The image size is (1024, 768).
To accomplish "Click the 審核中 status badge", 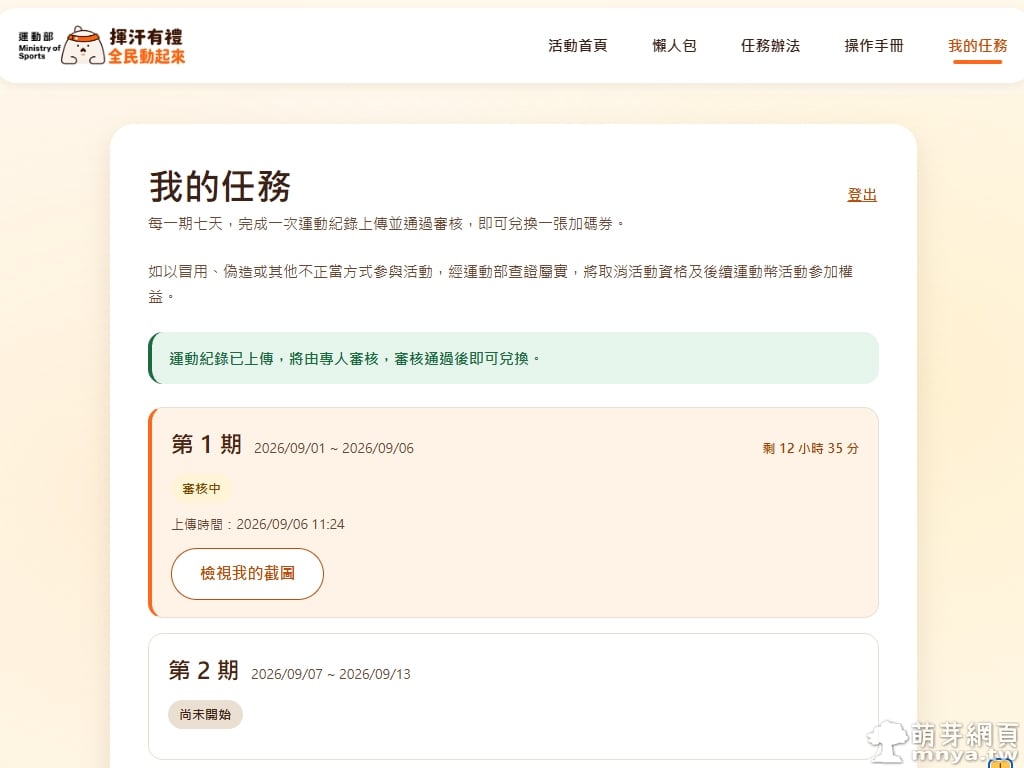I will 201,488.
